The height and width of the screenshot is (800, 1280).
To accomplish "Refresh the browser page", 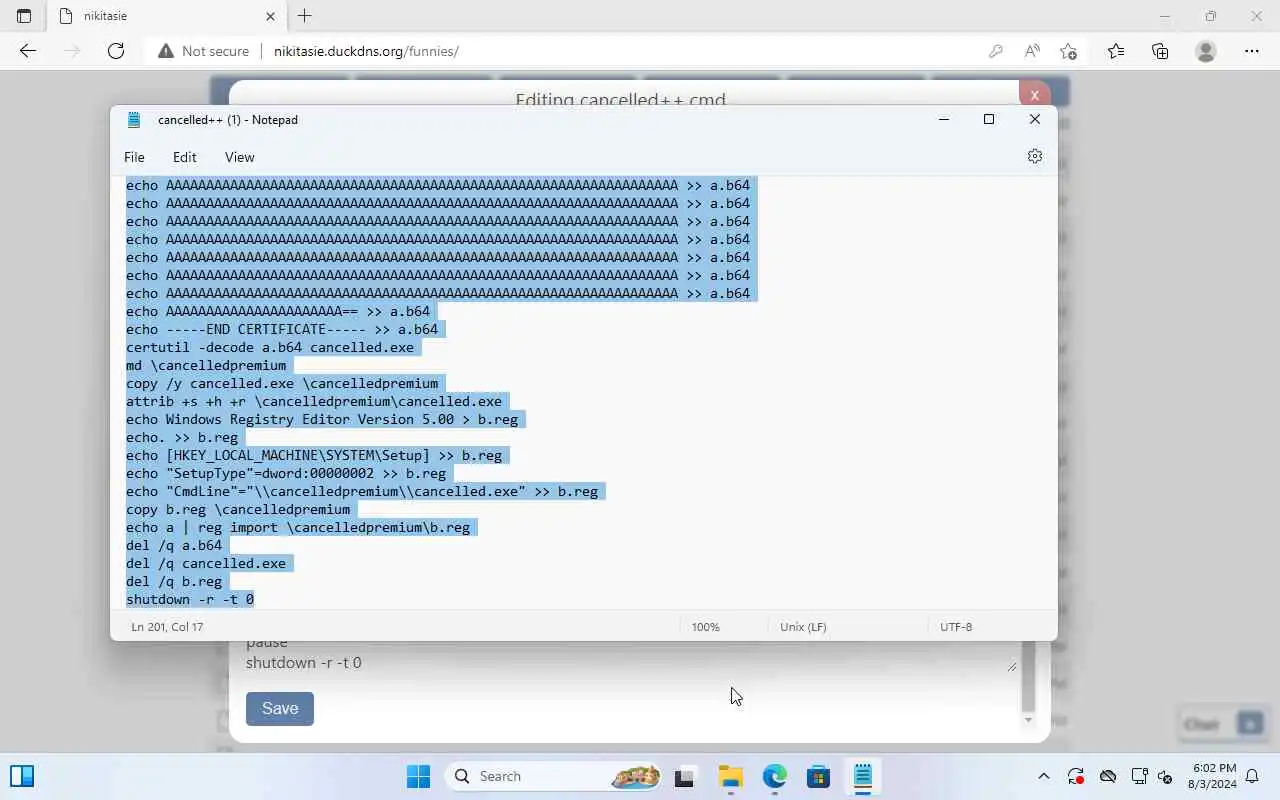I will pos(116,51).
